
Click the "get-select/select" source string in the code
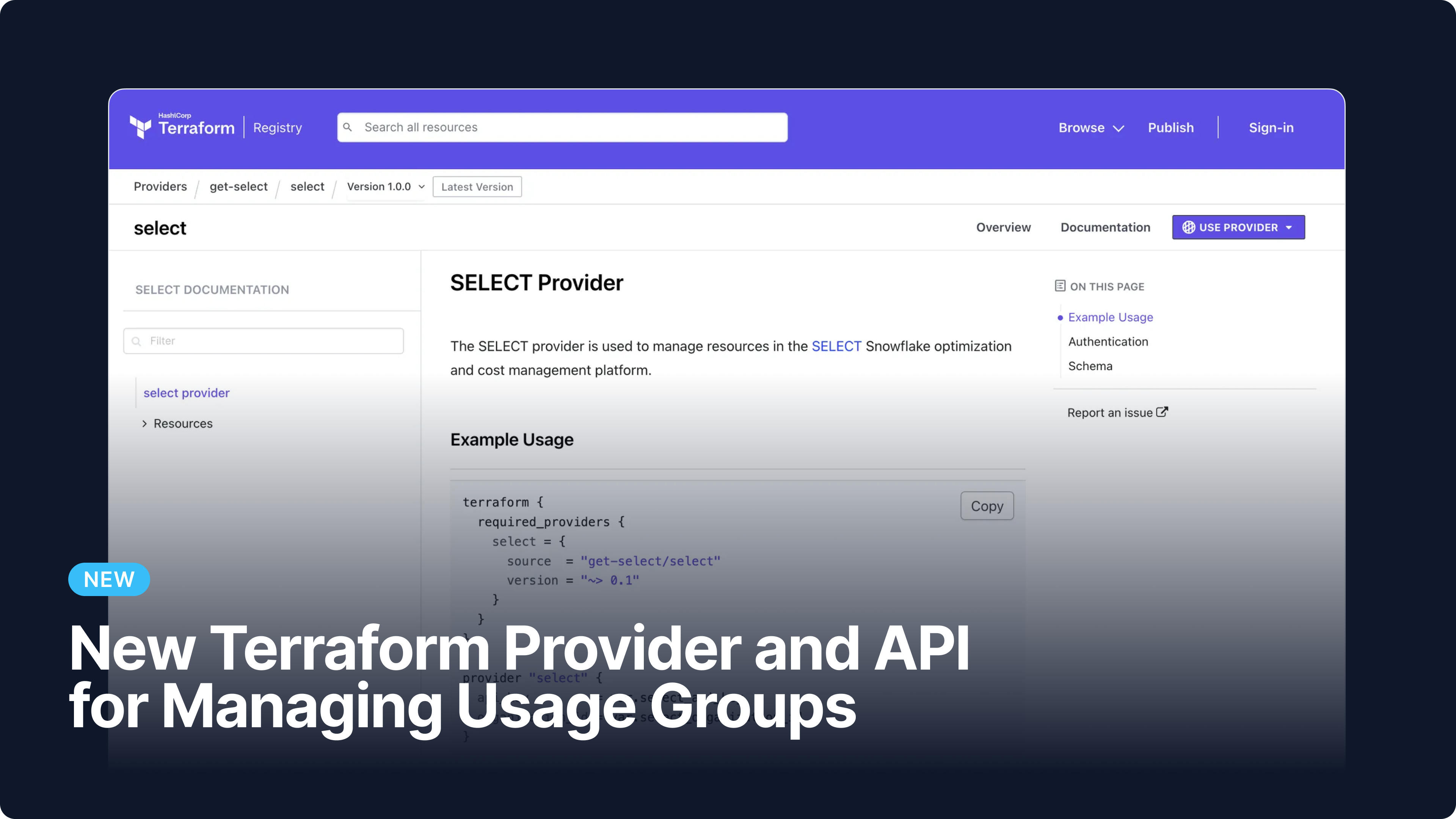pyautogui.click(x=650, y=561)
